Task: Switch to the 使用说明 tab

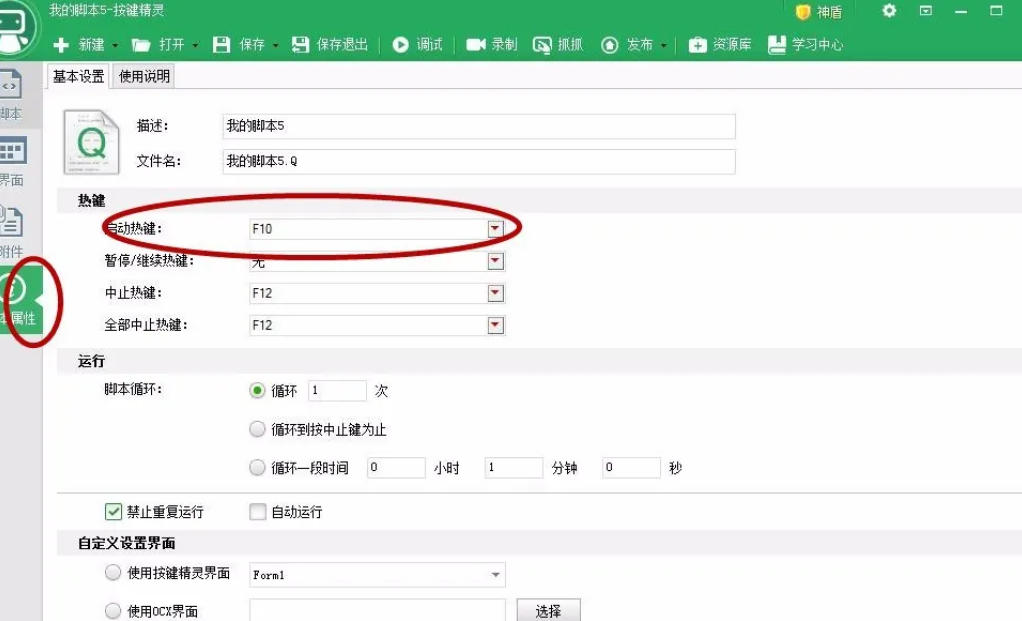Action: coord(145,75)
